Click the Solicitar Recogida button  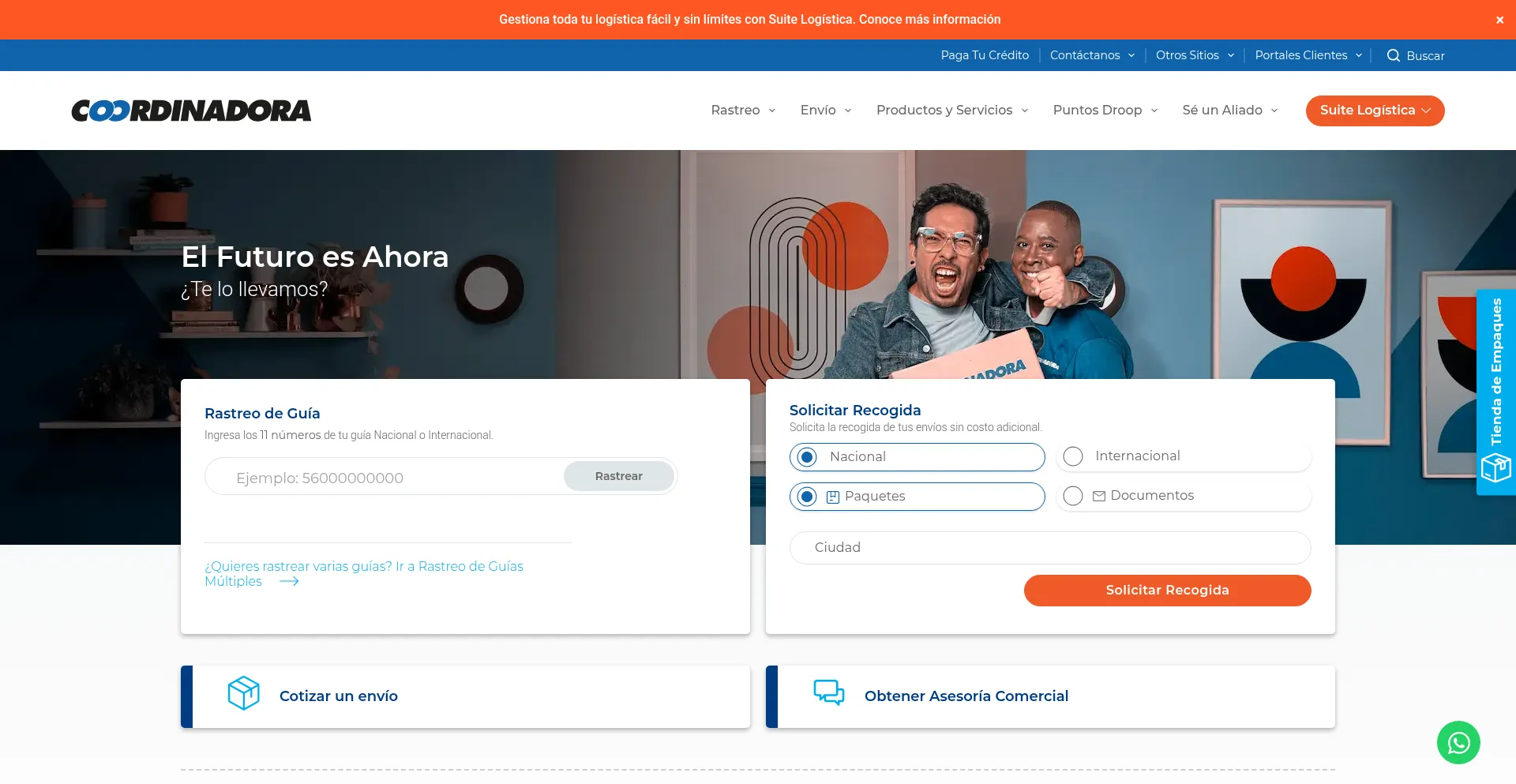pyautogui.click(x=1167, y=590)
